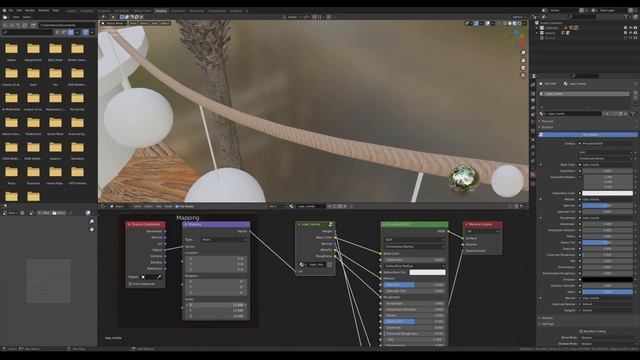Viewport: 640px width, 360px height.
Task: Click Open button in image editor
Action: (59, 213)
